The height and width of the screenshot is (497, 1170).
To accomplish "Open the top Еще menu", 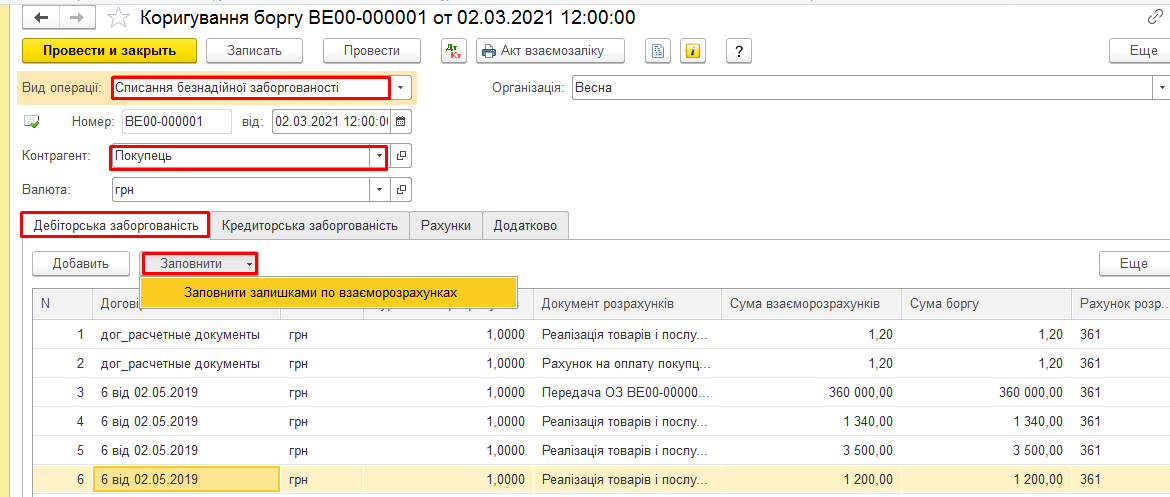I will pos(1139,51).
